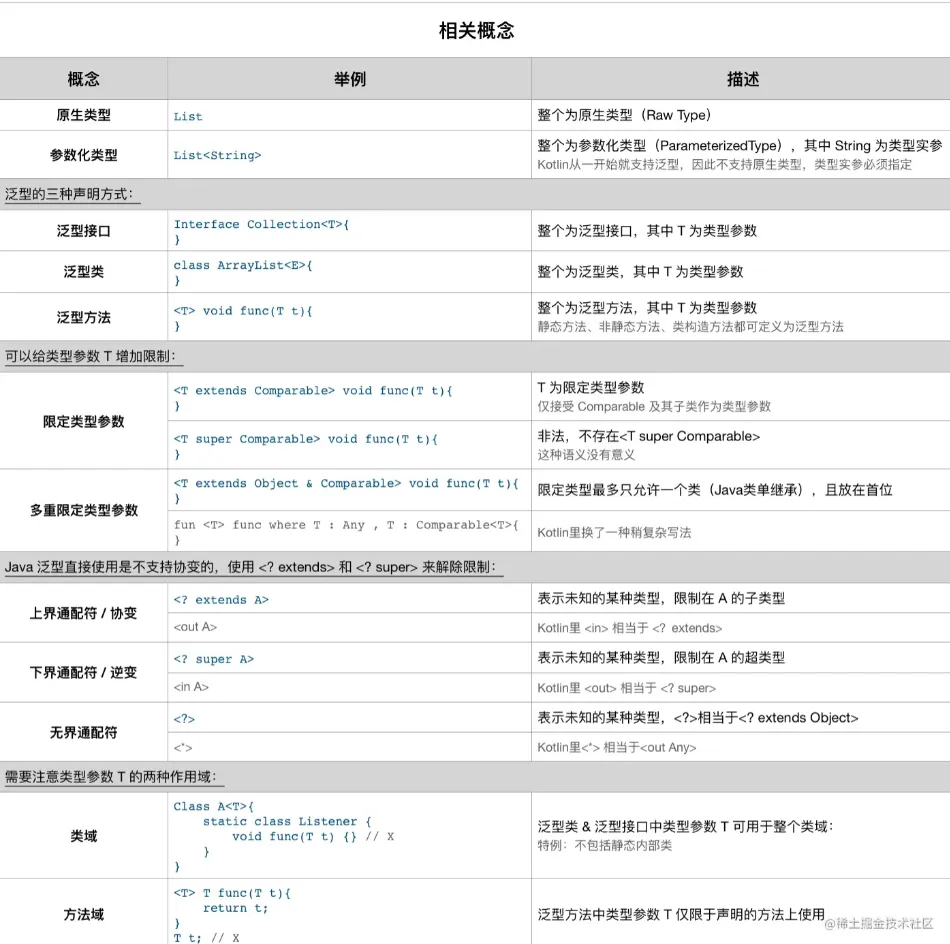Click code line return t;
The width and height of the screenshot is (950, 944).
[x=236, y=908]
